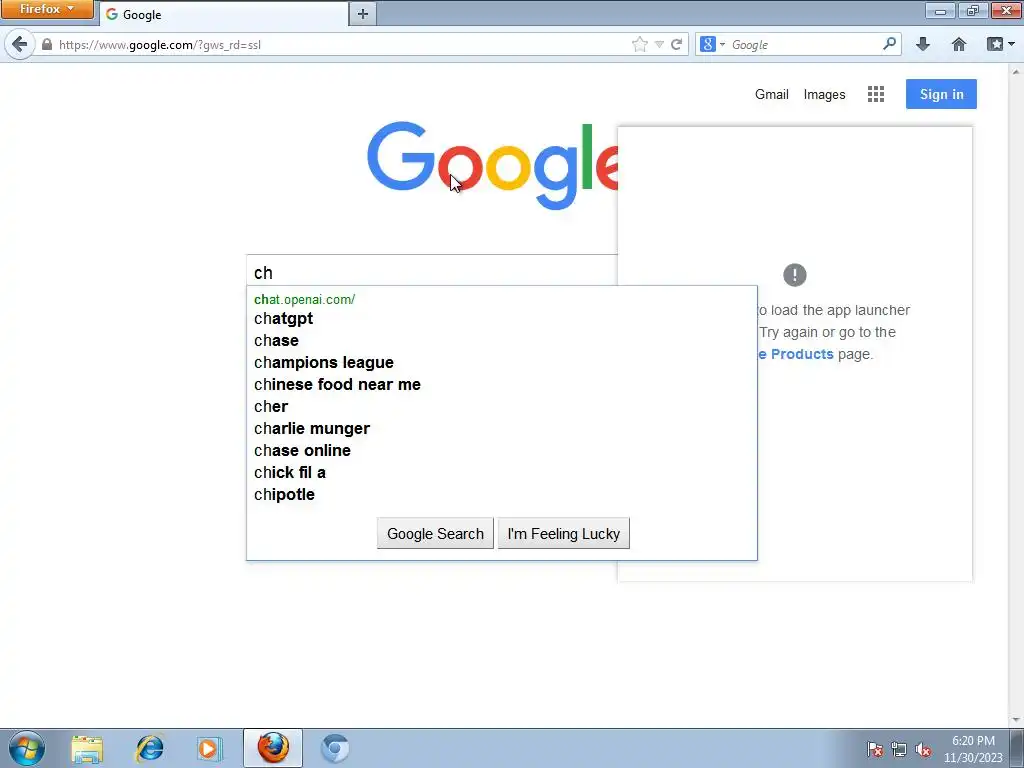Restore down the Firefox window
This screenshot has height=768, width=1024.
click(x=972, y=10)
